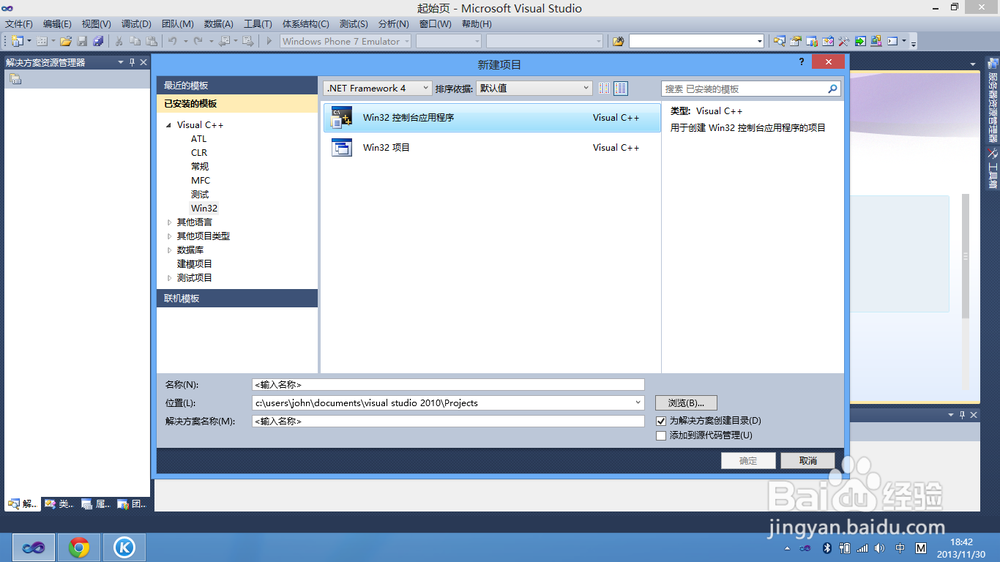
Task: Click the Start Page green arrow icon
Action: tap(860, 41)
